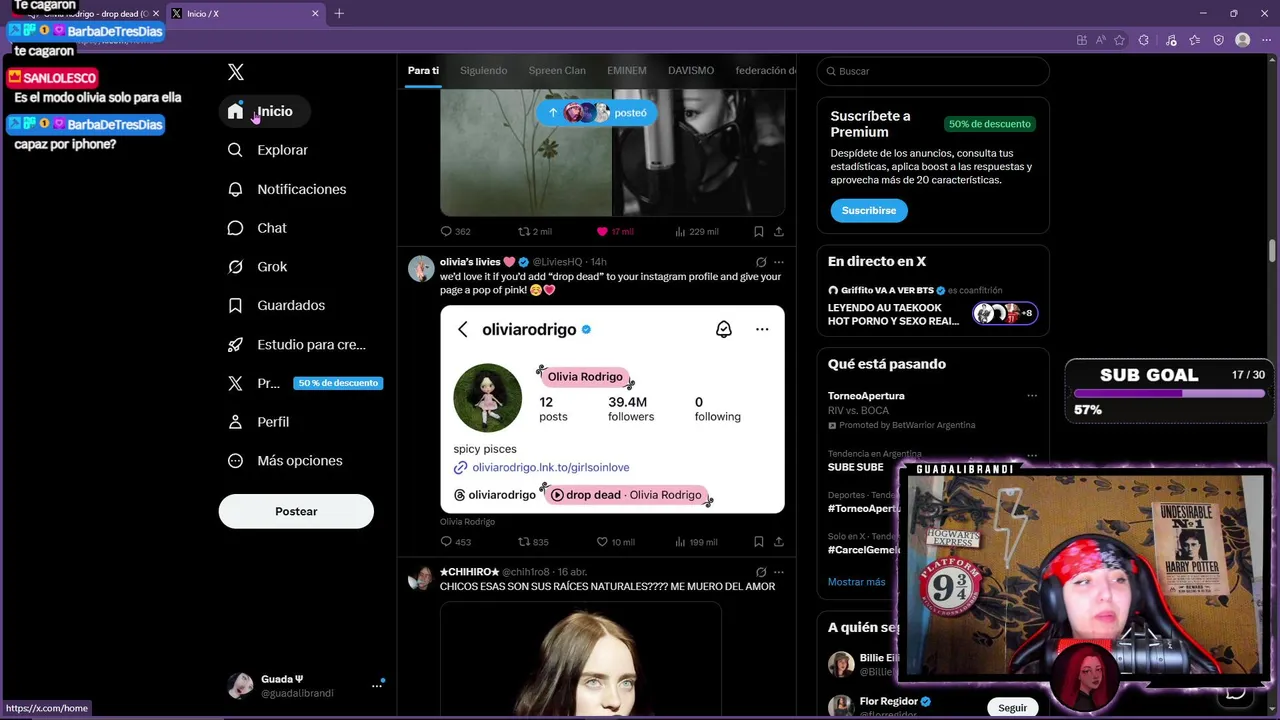
Task: Open olivia's livies profile avatar
Action: [x=421, y=268]
